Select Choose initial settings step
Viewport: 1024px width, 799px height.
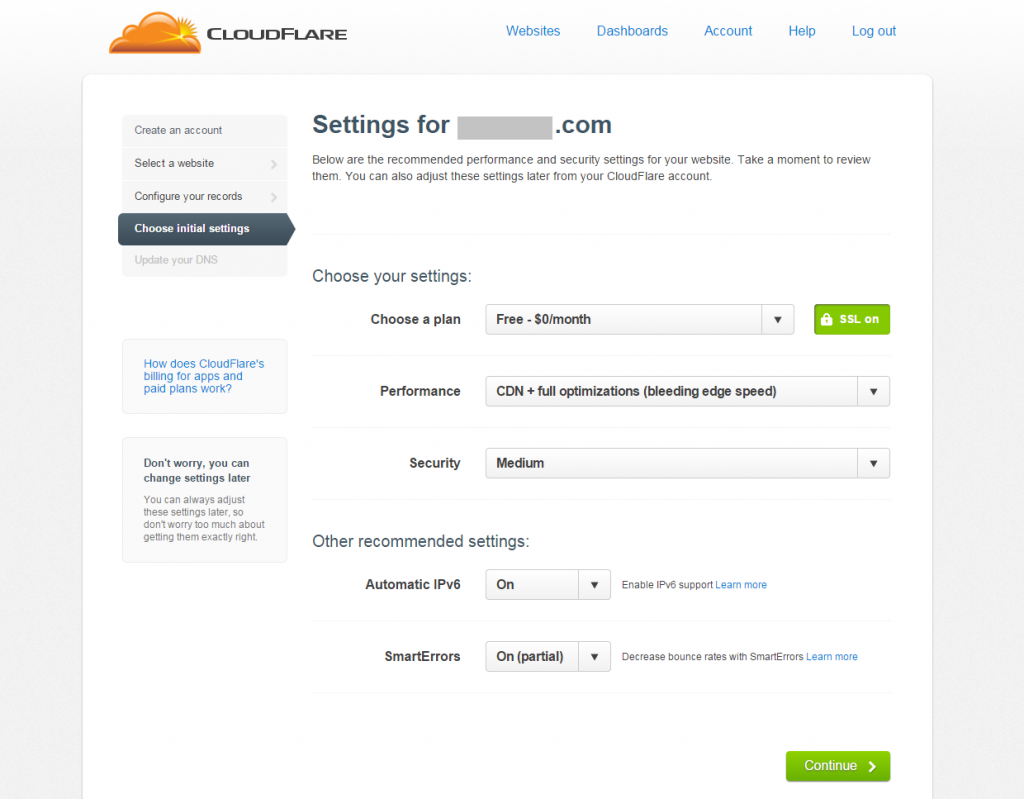click(206, 229)
